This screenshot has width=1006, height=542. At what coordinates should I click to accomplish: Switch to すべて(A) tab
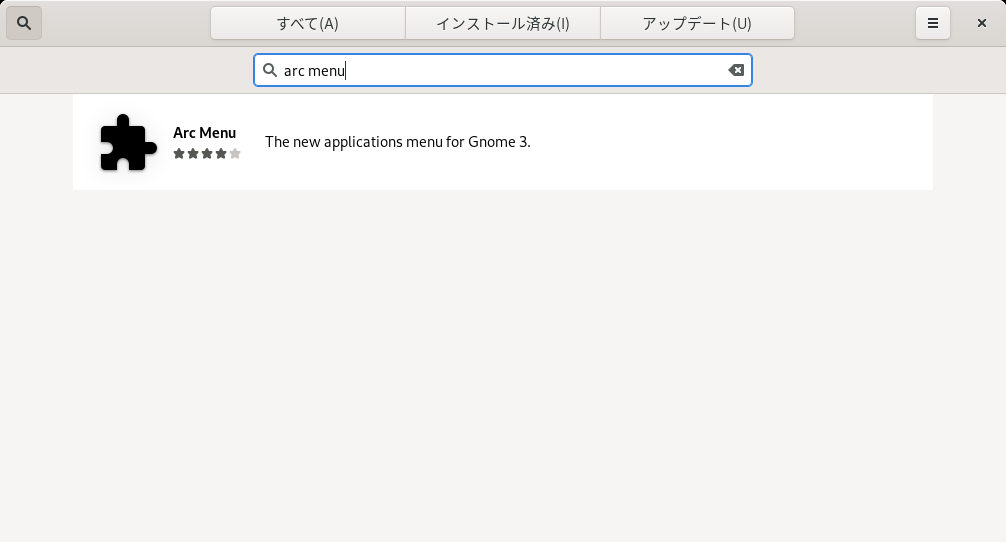pos(308,23)
